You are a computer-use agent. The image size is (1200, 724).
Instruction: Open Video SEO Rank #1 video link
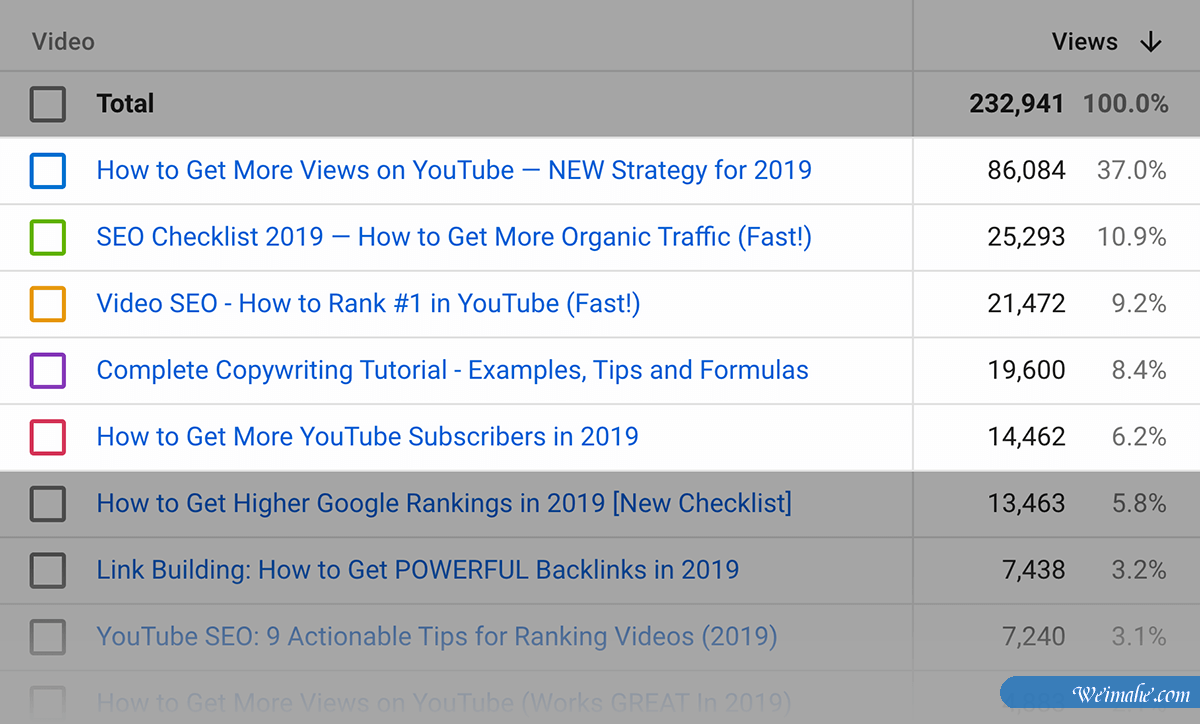(x=368, y=304)
